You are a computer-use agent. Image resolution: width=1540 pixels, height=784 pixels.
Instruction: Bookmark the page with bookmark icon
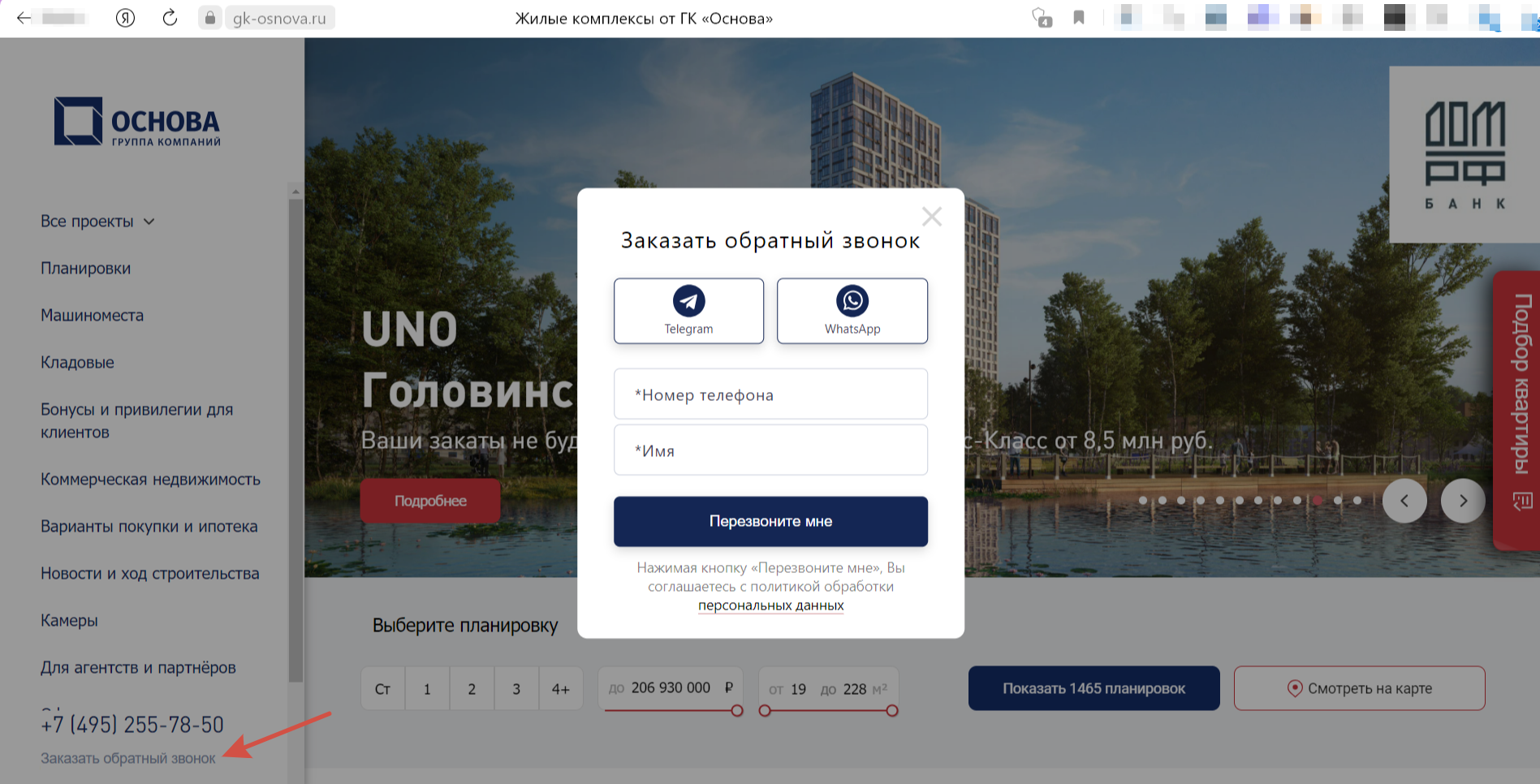(x=1079, y=18)
